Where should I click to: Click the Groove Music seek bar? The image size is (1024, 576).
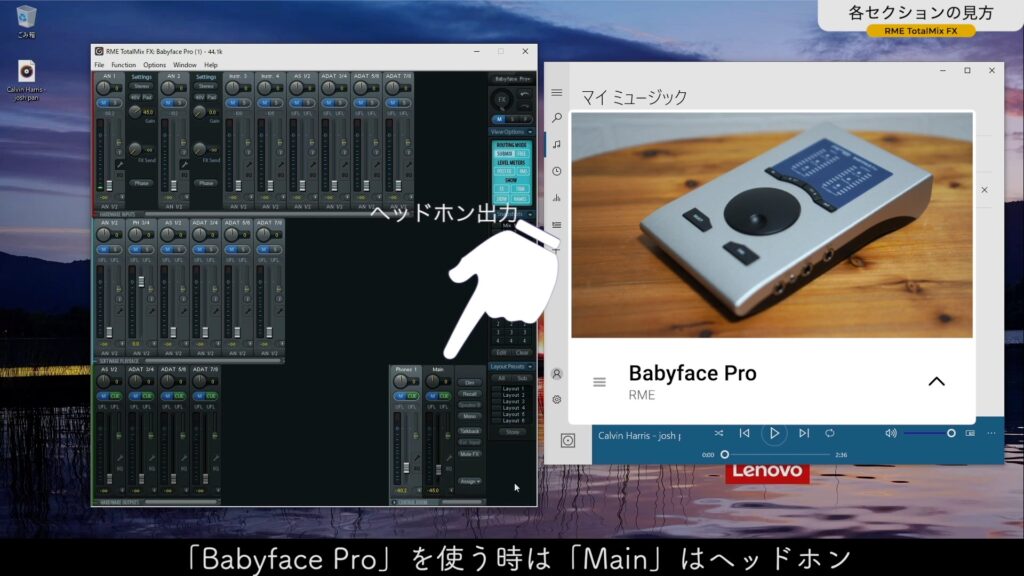(x=777, y=455)
